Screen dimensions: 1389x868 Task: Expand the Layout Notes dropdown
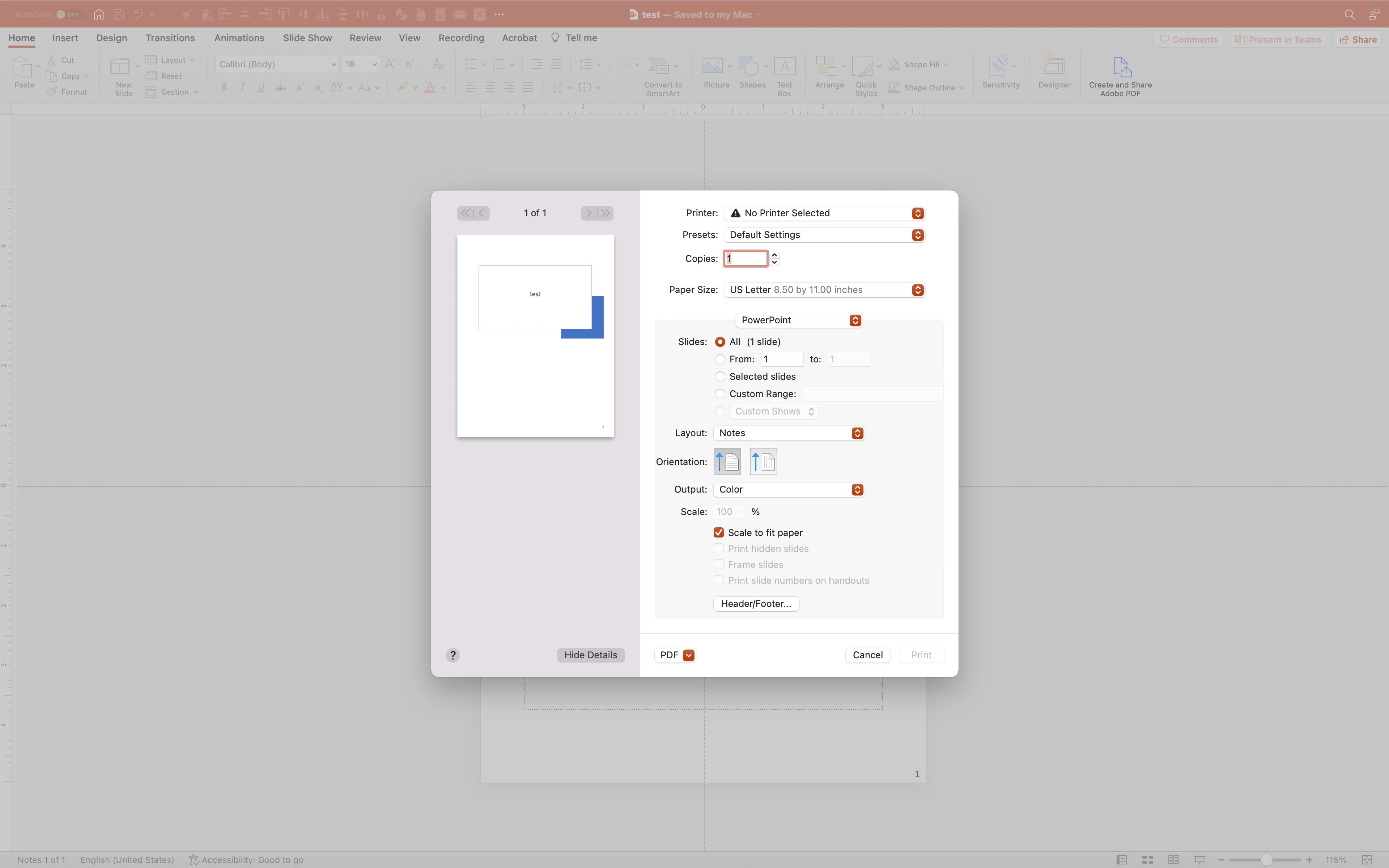[789, 433]
